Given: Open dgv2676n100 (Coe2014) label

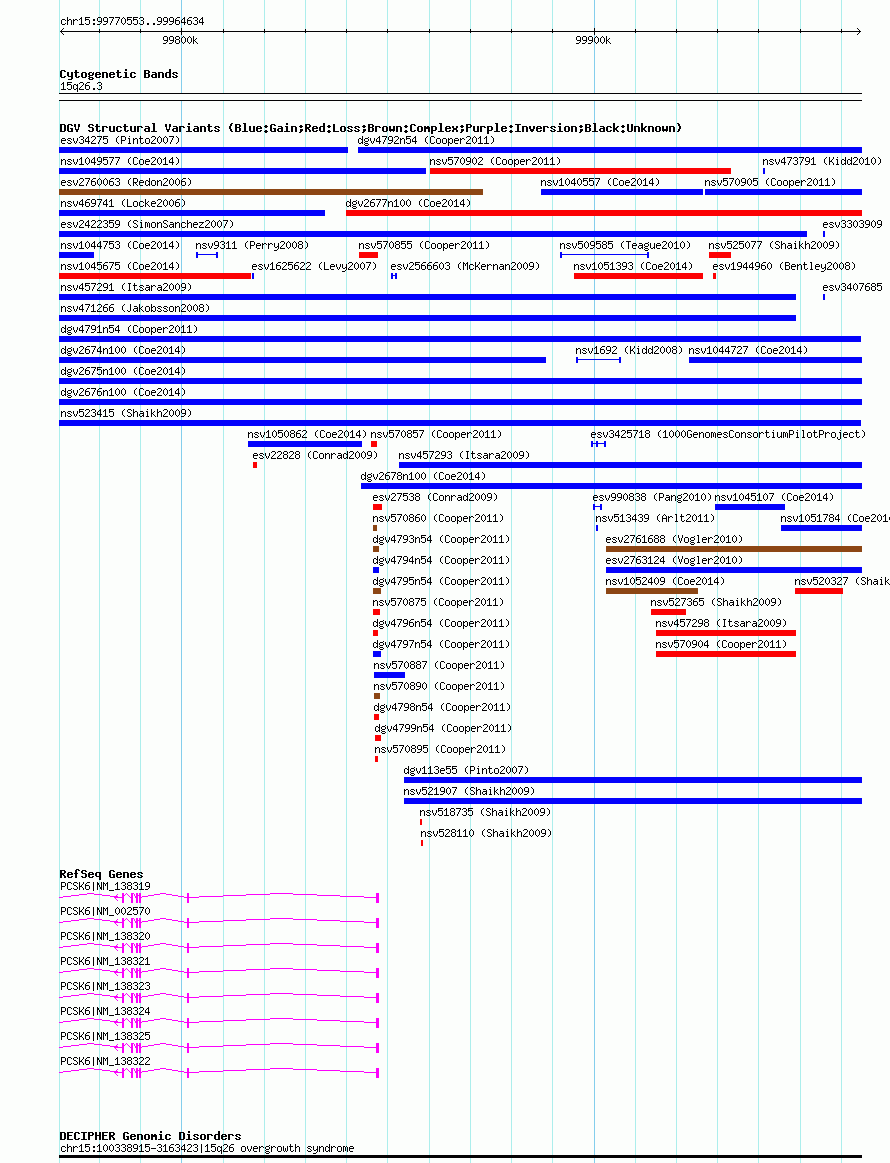Looking at the screenshot, I should coord(123,392).
